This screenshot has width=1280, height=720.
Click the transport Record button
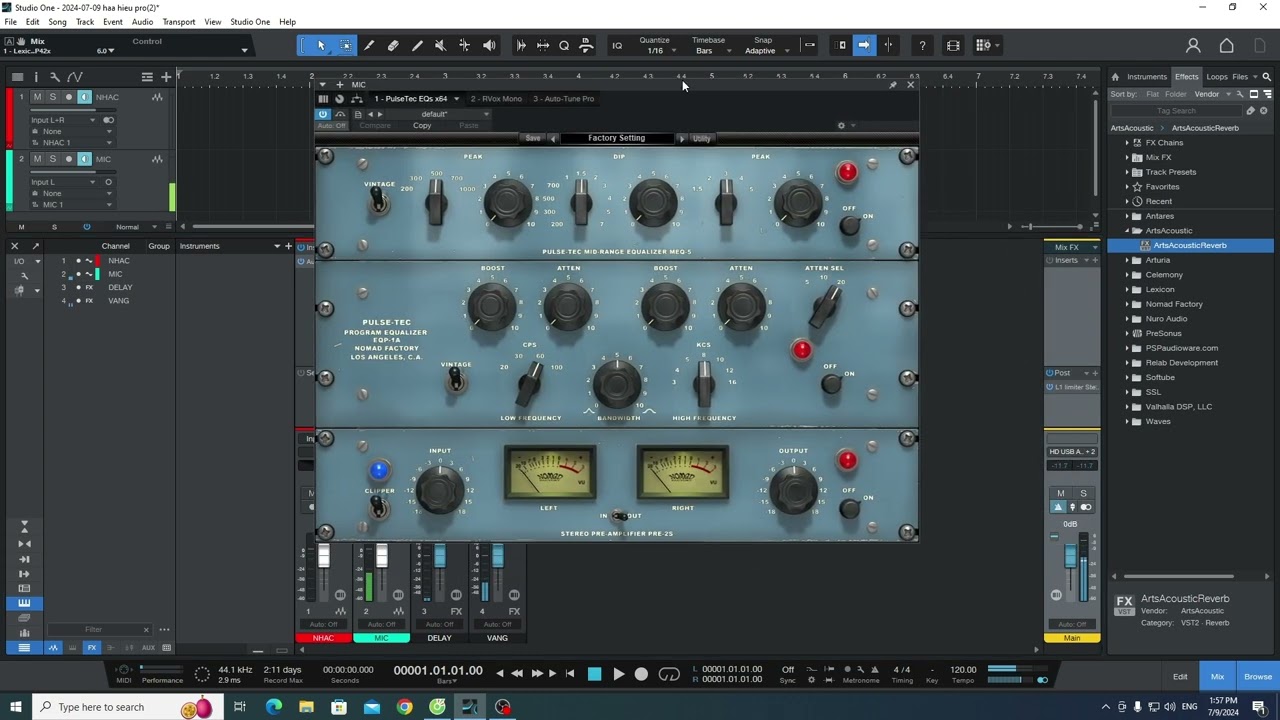(642, 674)
